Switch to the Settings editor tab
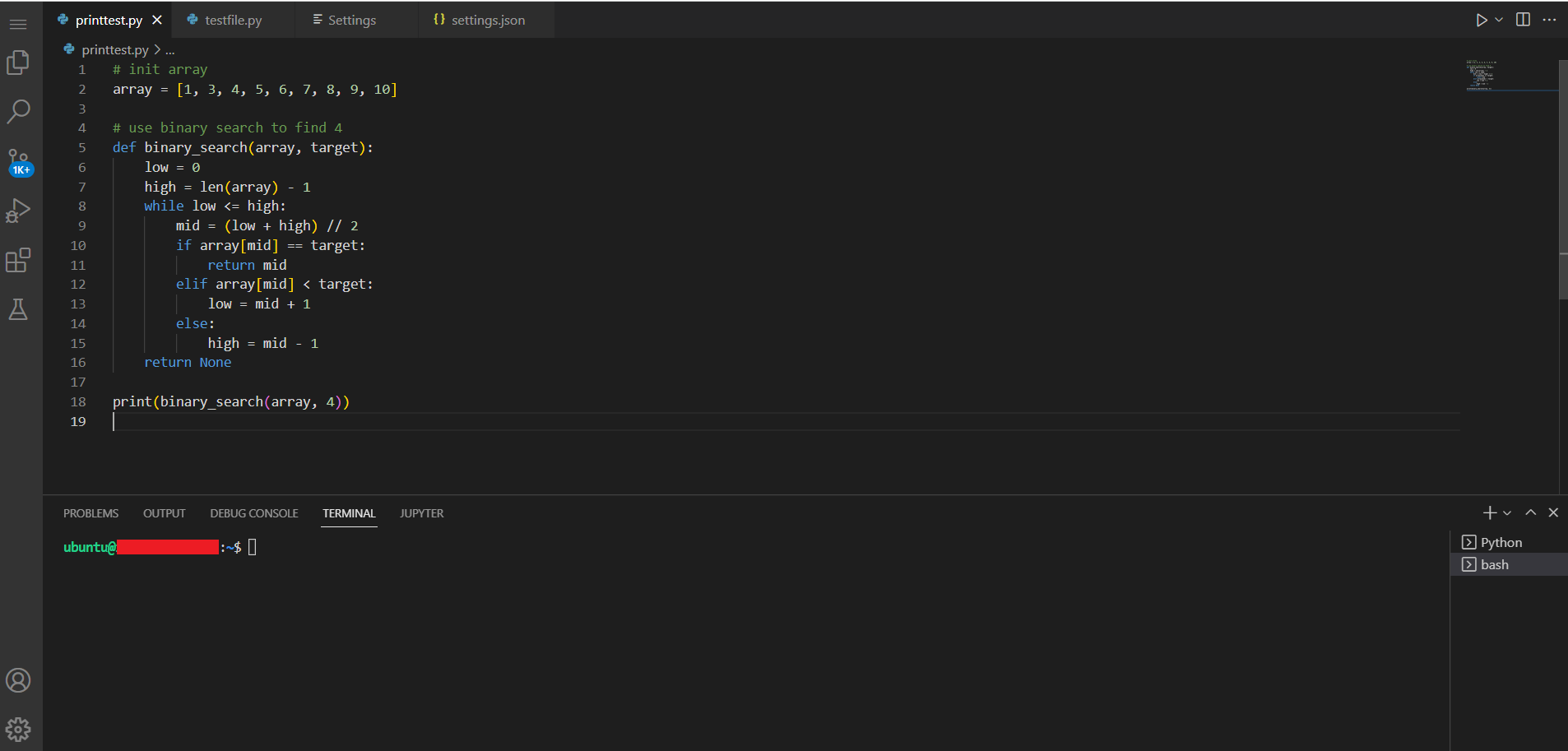Screen dimensions: 1568x751 (352, 20)
